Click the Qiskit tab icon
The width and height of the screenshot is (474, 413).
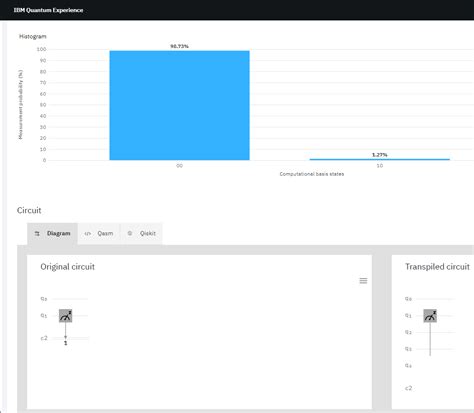pos(130,233)
